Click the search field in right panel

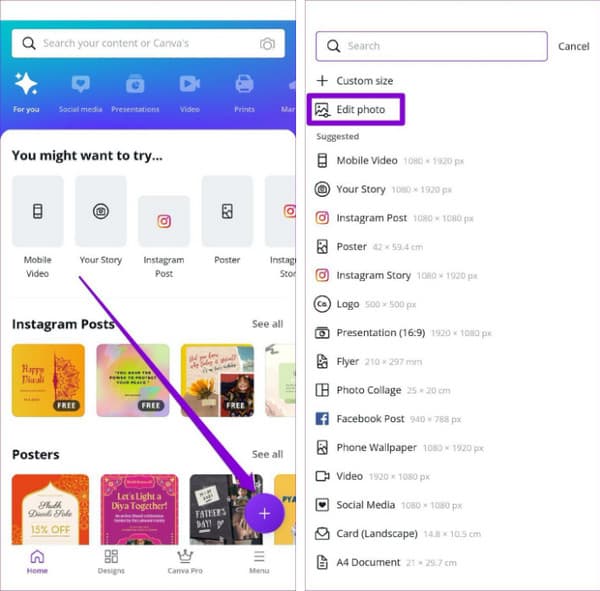[431, 46]
